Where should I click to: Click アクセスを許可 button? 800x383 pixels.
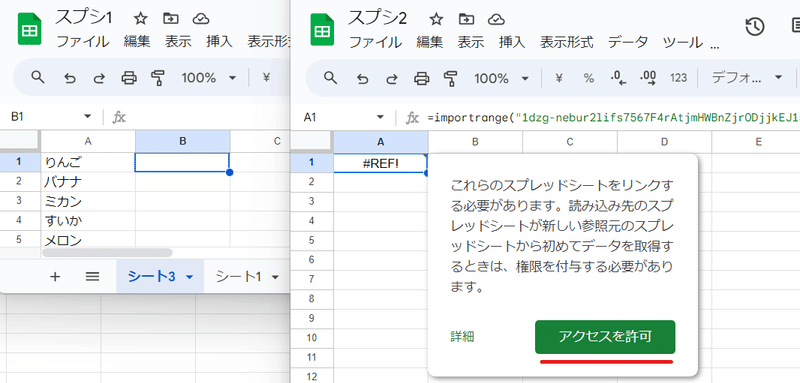pos(605,337)
